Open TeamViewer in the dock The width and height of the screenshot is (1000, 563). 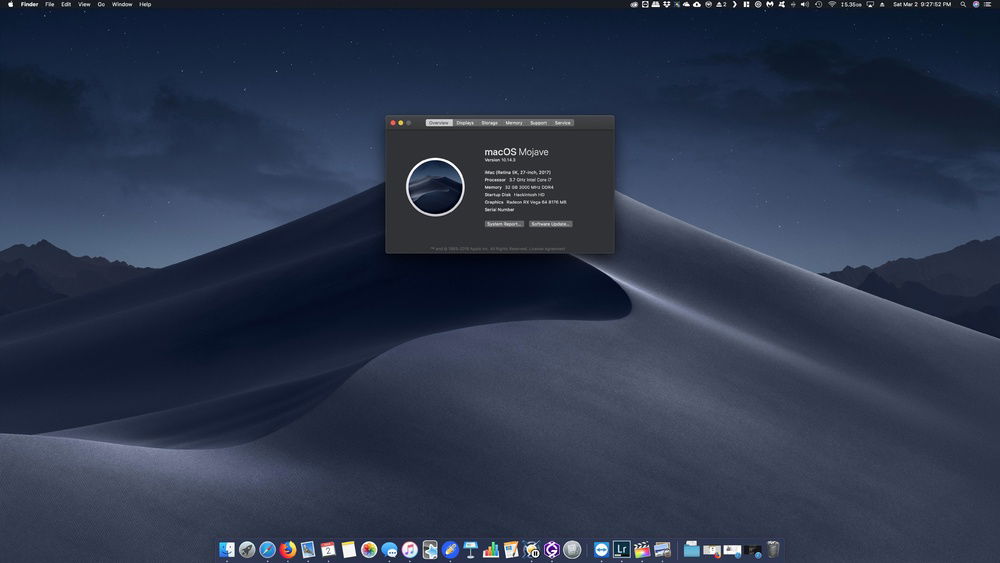pos(601,549)
